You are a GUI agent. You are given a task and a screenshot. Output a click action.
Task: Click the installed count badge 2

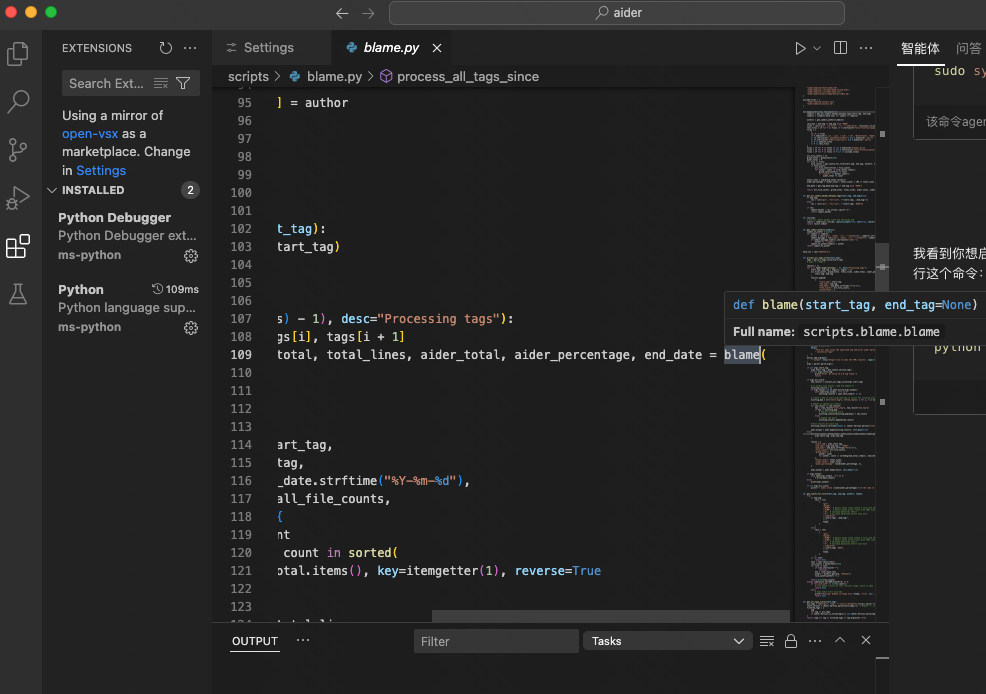tap(191, 190)
